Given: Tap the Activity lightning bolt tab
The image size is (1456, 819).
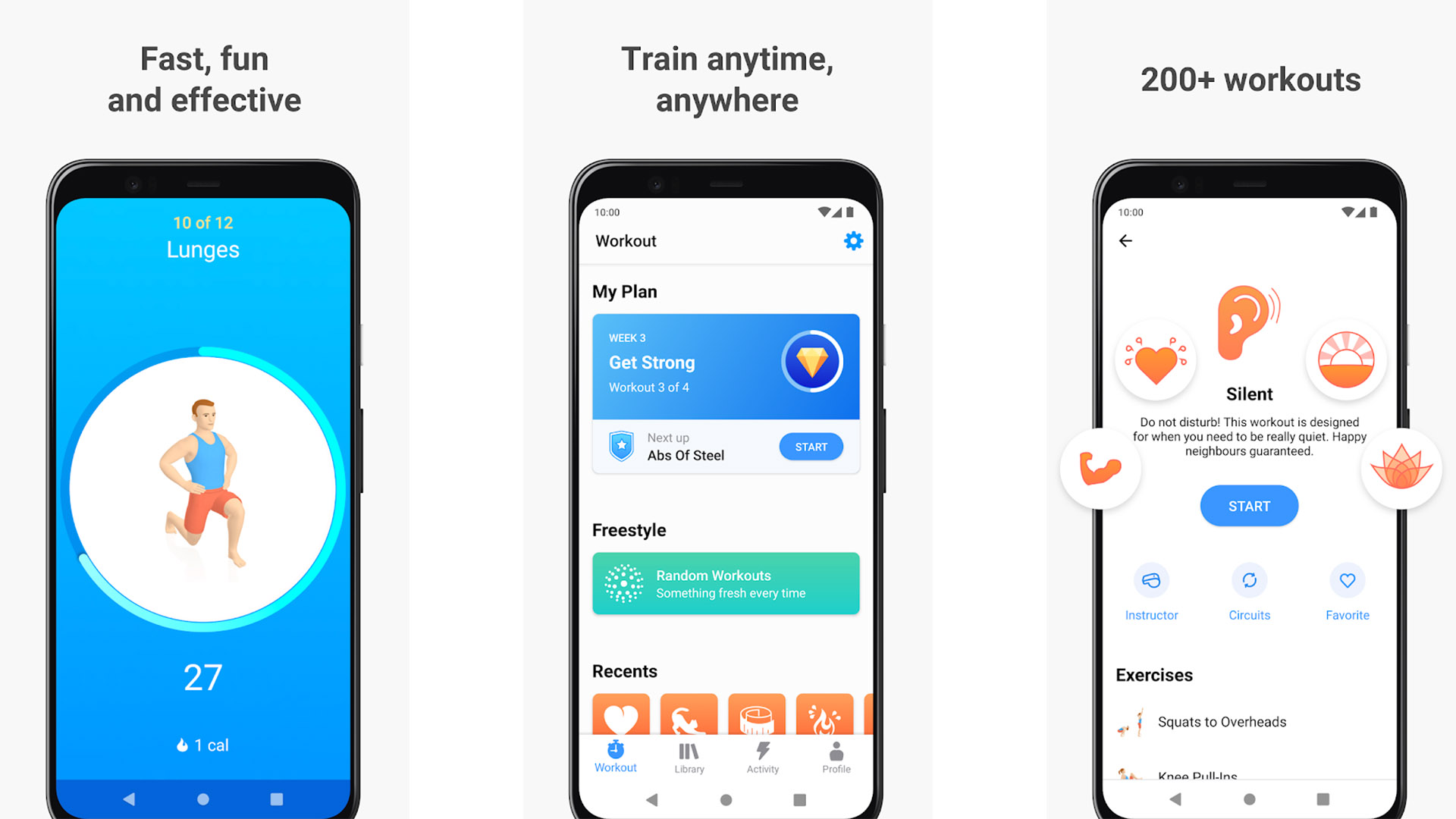Looking at the screenshot, I should coord(762,757).
